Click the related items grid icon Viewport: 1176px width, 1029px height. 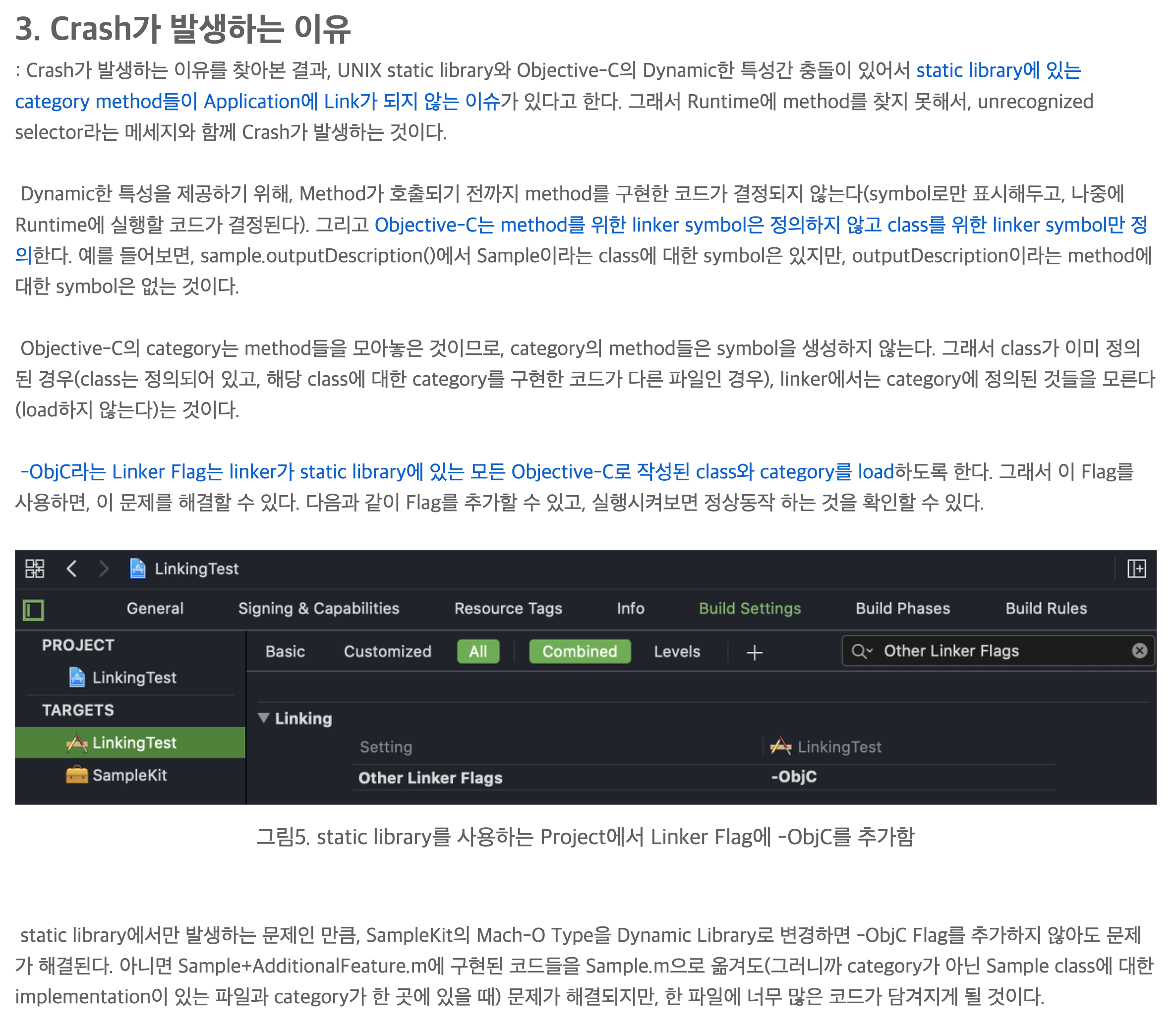pyautogui.click(x=34, y=569)
